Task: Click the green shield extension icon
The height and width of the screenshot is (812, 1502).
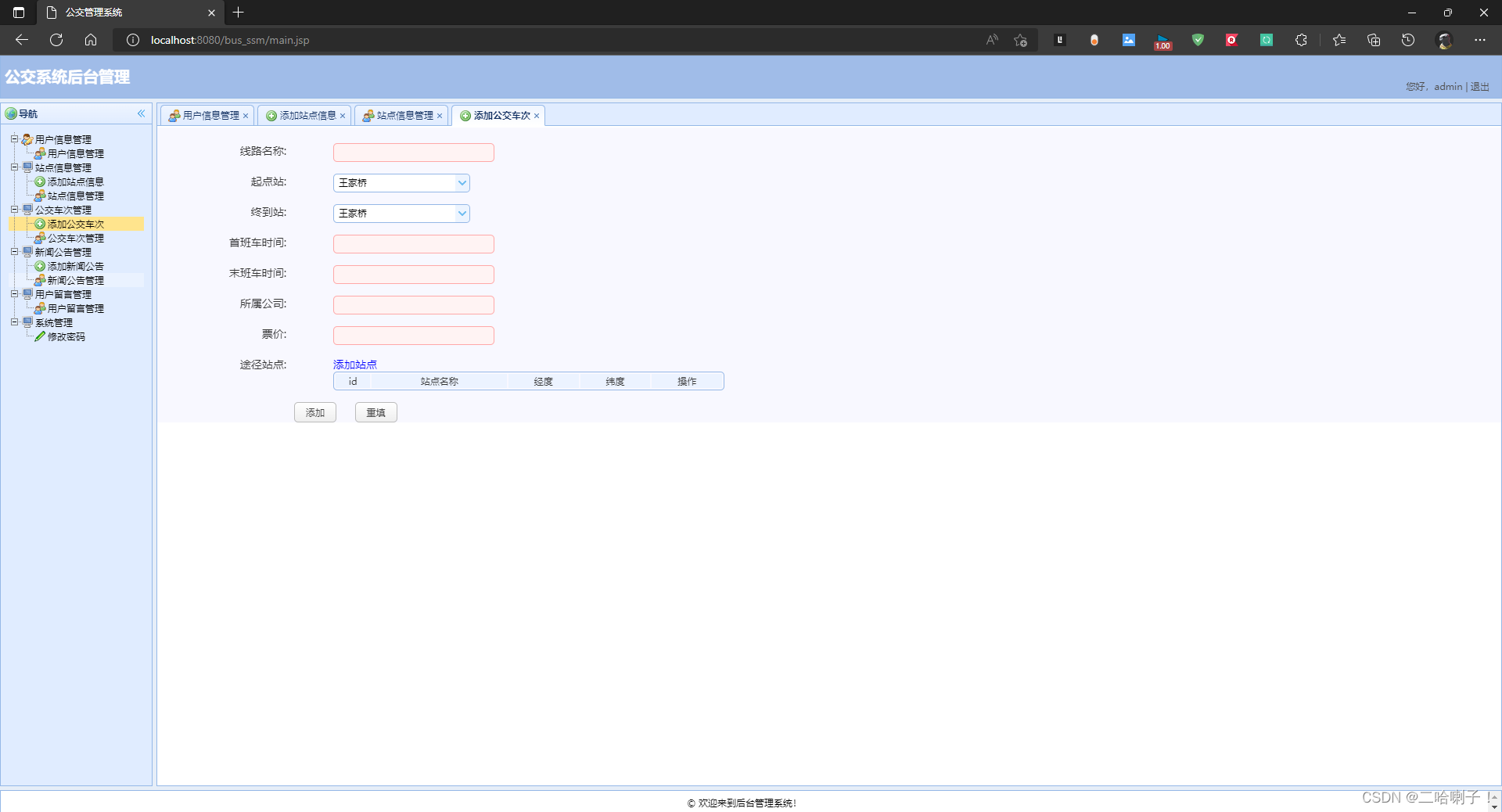Action: click(1198, 40)
